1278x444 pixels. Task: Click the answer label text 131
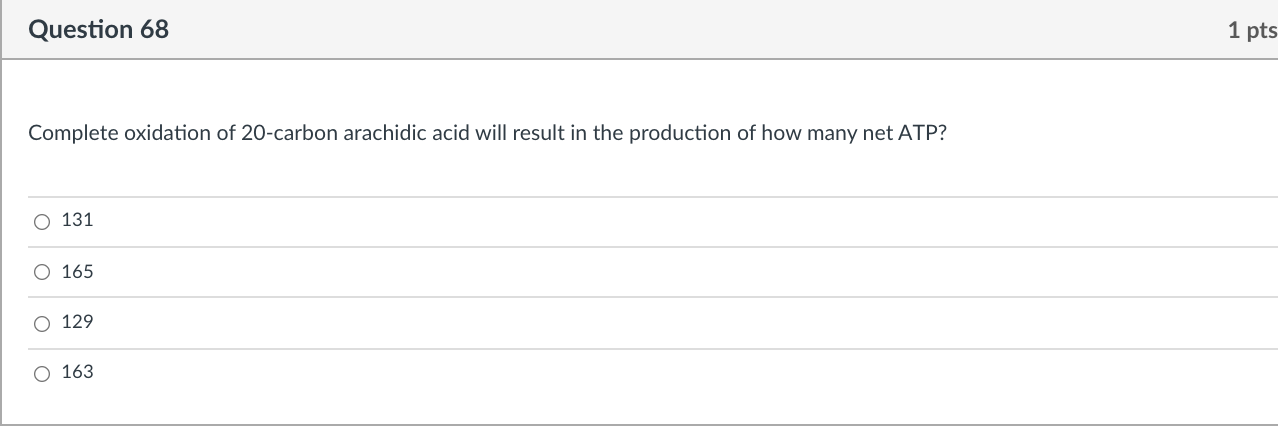(x=77, y=220)
